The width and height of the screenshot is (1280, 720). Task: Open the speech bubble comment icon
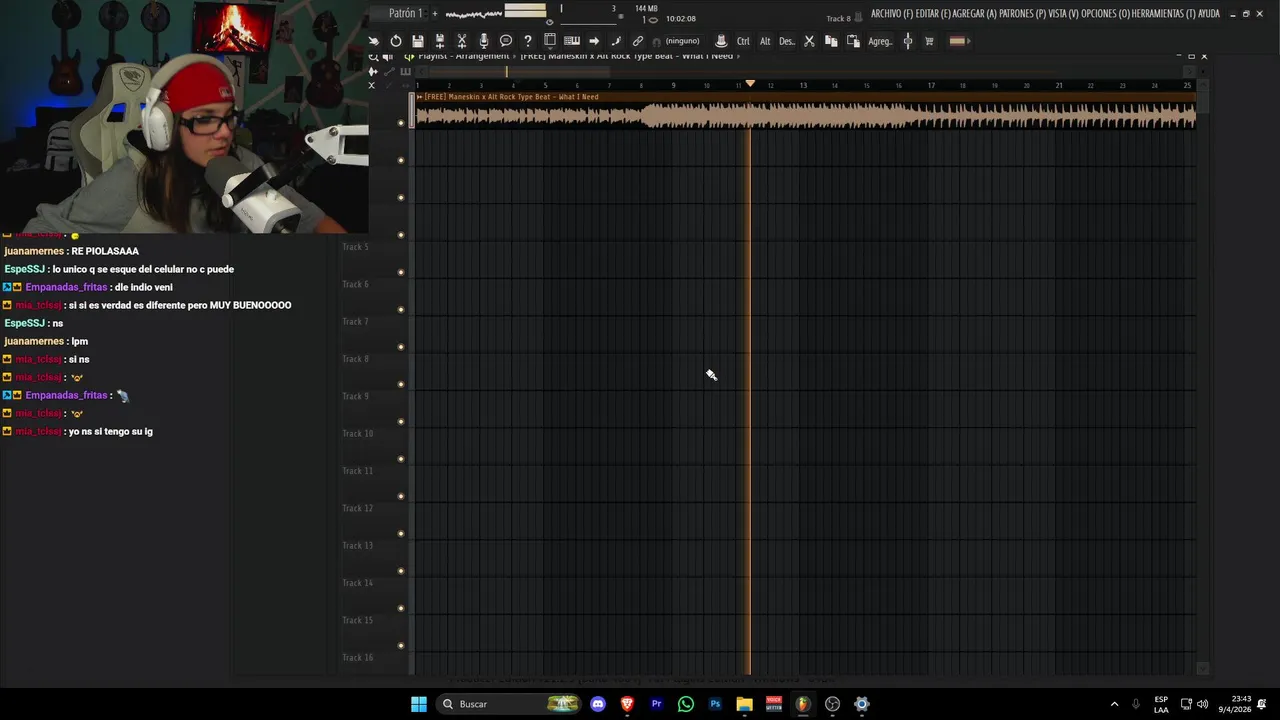point(506,41)
